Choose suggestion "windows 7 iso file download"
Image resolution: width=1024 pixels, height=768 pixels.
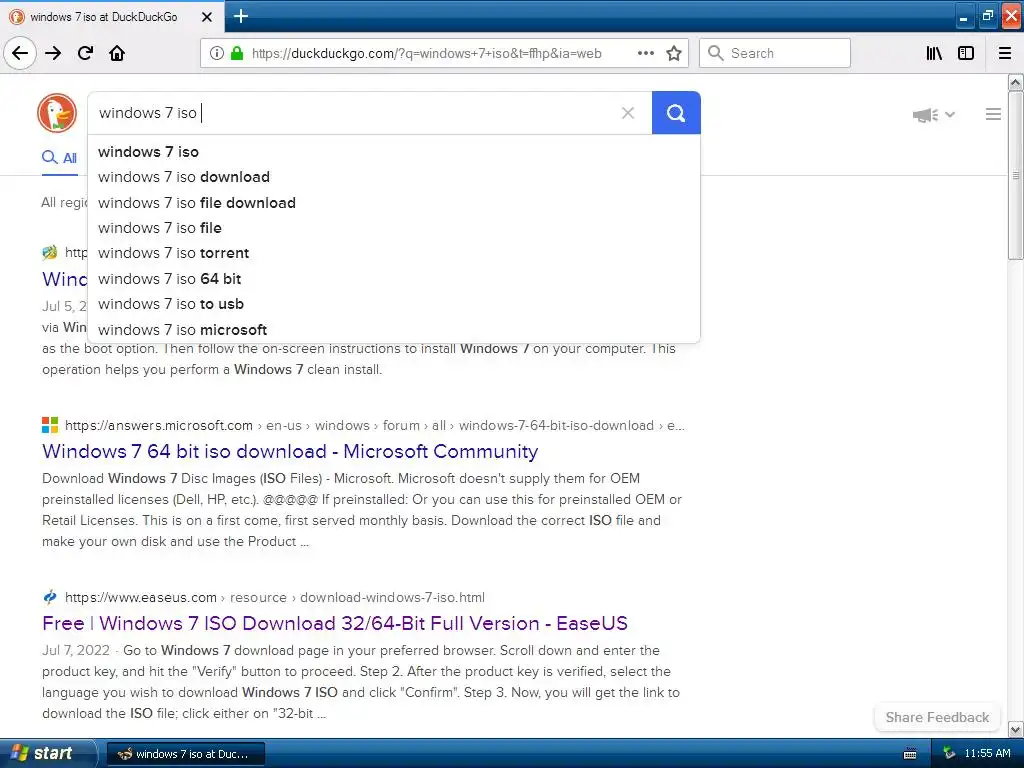[393, 202]
